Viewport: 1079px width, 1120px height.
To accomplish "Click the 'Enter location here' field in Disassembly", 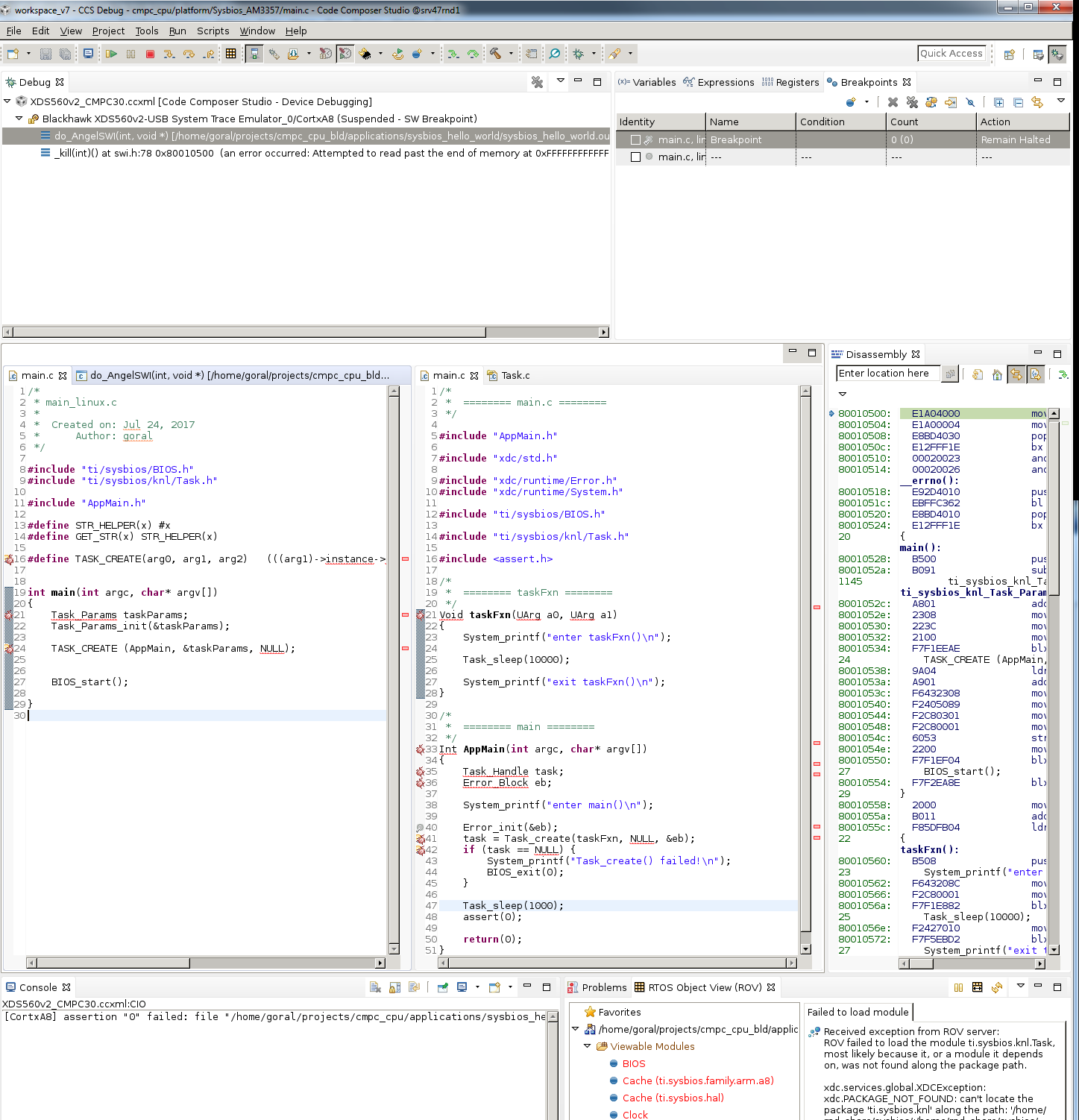I will 889,374.
